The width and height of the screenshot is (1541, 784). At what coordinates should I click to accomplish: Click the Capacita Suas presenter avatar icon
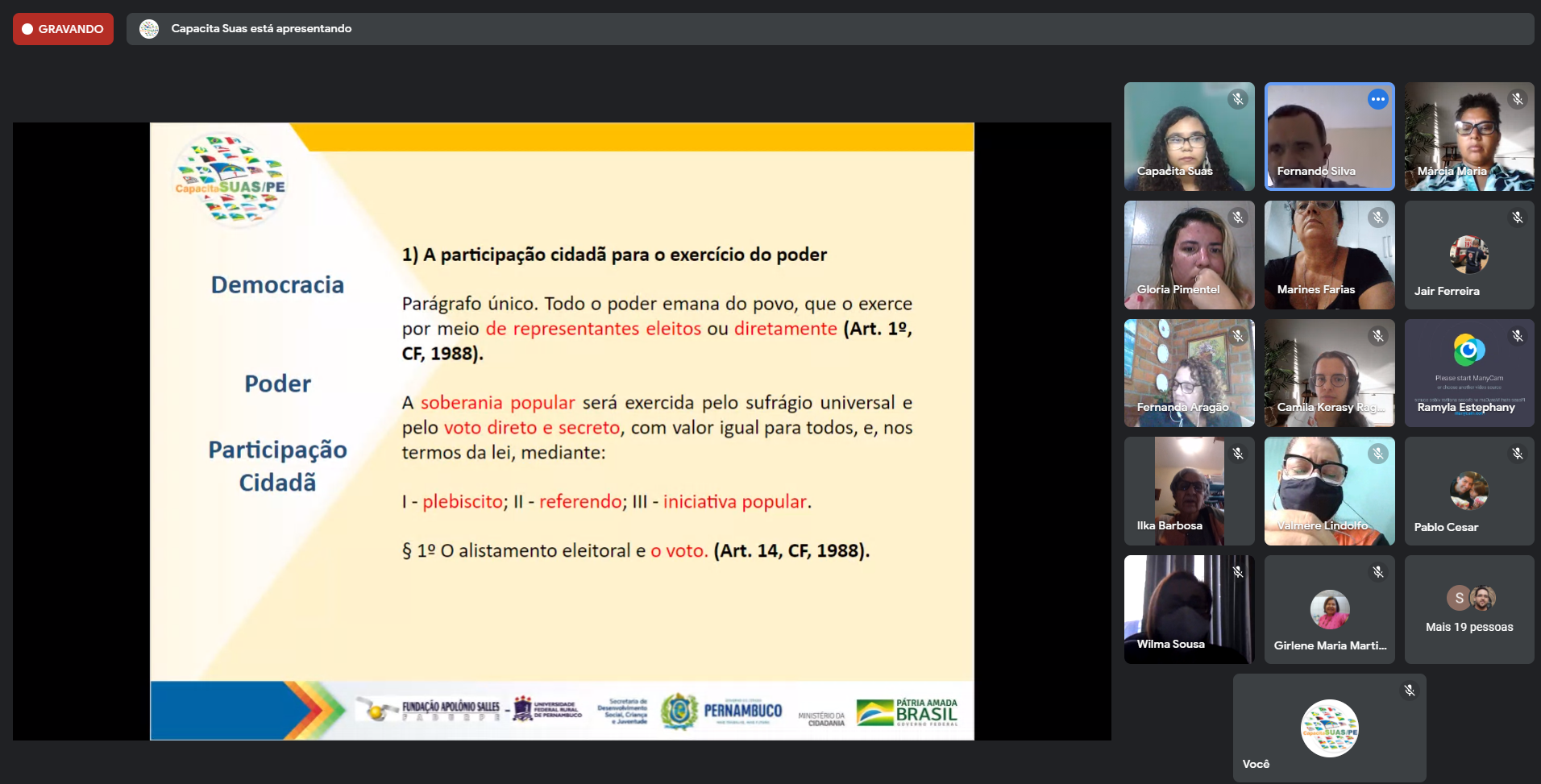click(x=149, y=29)
